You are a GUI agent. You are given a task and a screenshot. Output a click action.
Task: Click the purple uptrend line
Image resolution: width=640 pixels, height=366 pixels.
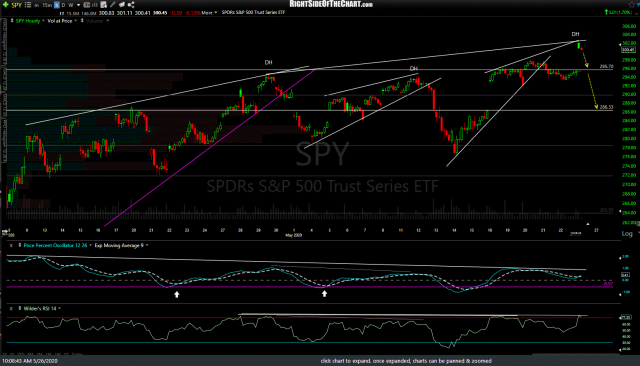tap(209, 148)
